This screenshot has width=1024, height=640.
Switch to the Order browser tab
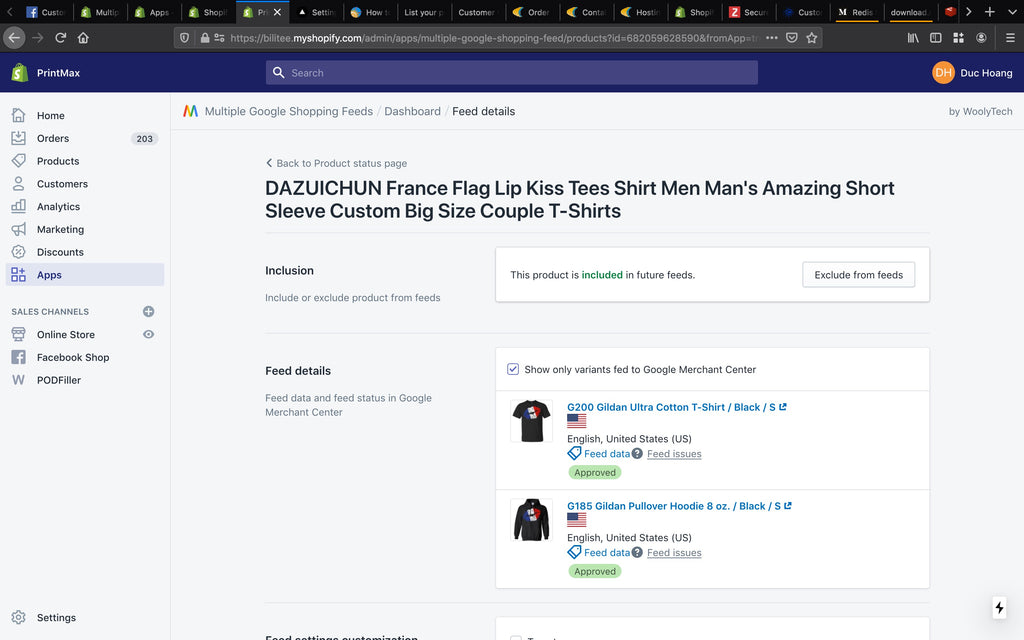click(x=532, y=12)
